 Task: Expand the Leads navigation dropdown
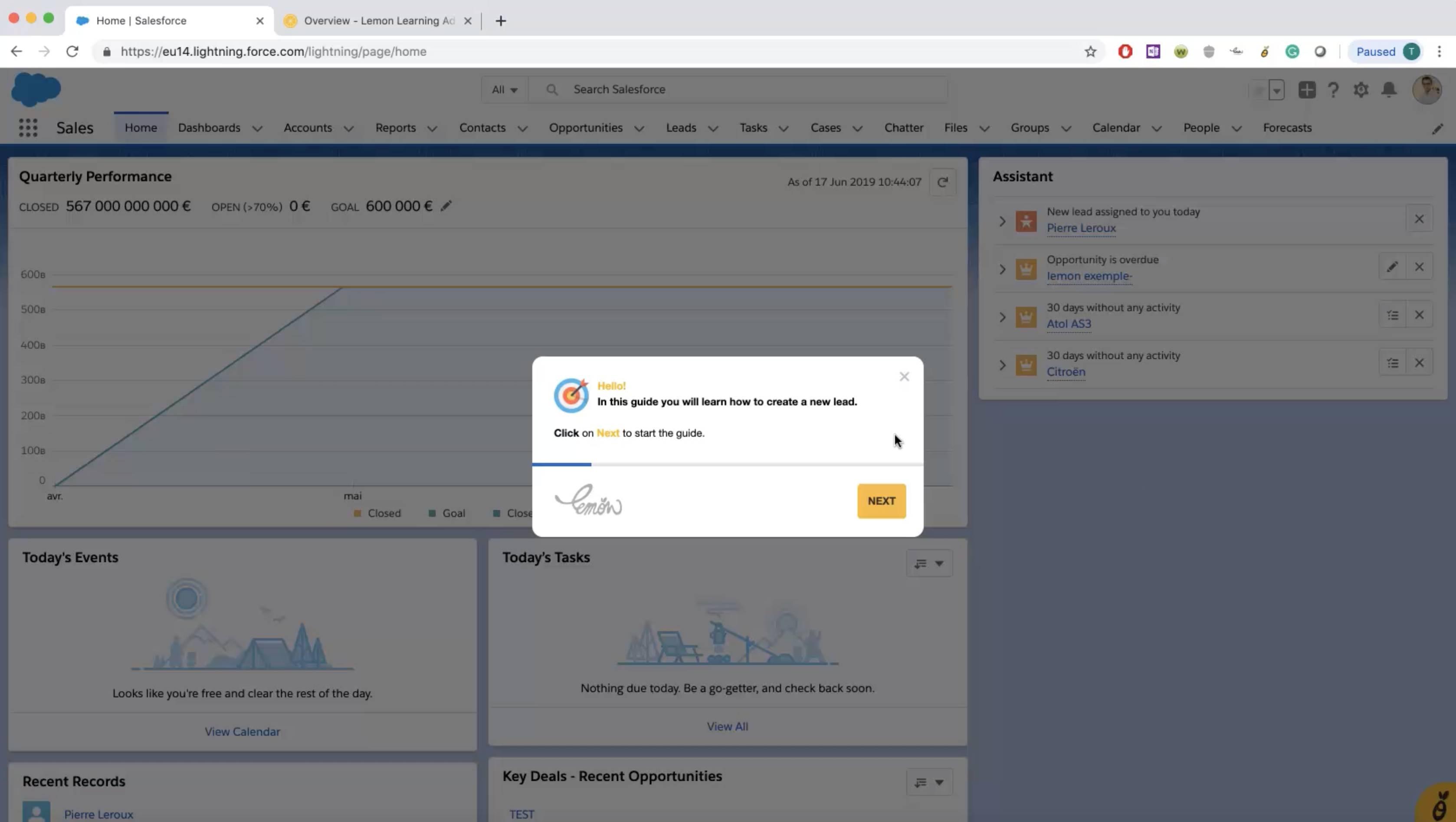tap(711, 128)
